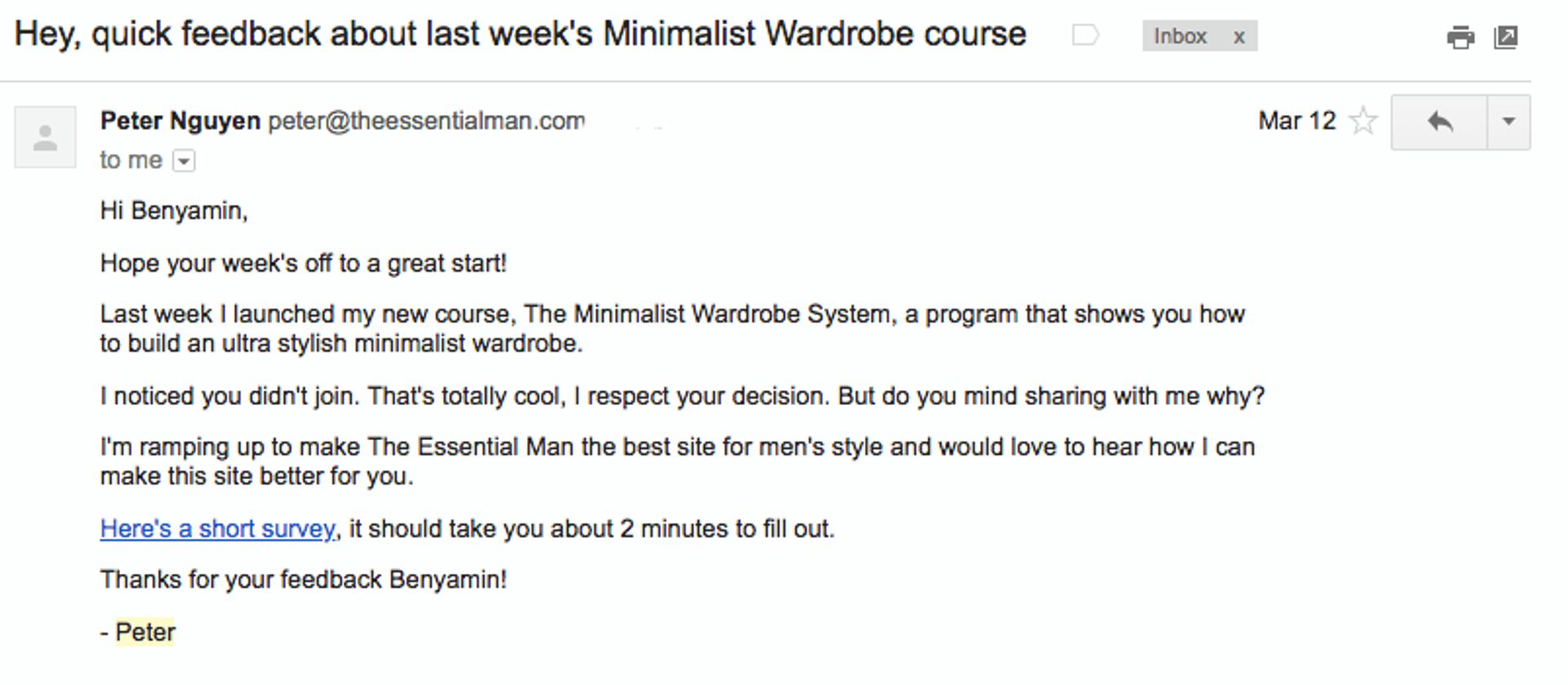The width and height of the screenshot is (1568, 685).
Task: Click the "Hi Benyamin," greeting line
Action: tap(173, 211)
